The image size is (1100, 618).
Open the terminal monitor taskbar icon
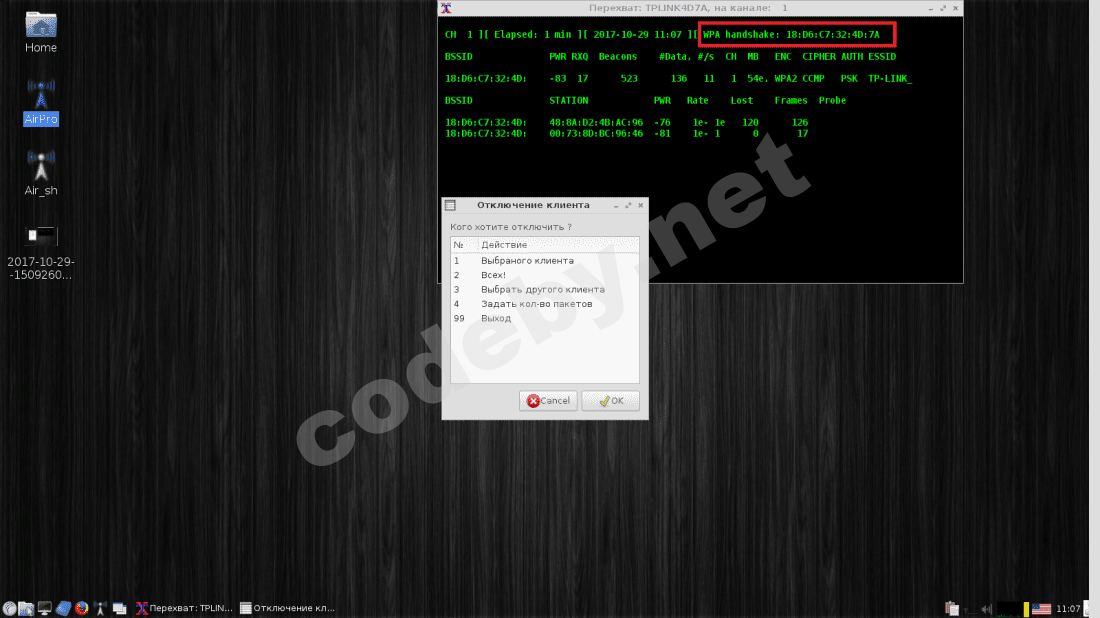coord(45,608)
